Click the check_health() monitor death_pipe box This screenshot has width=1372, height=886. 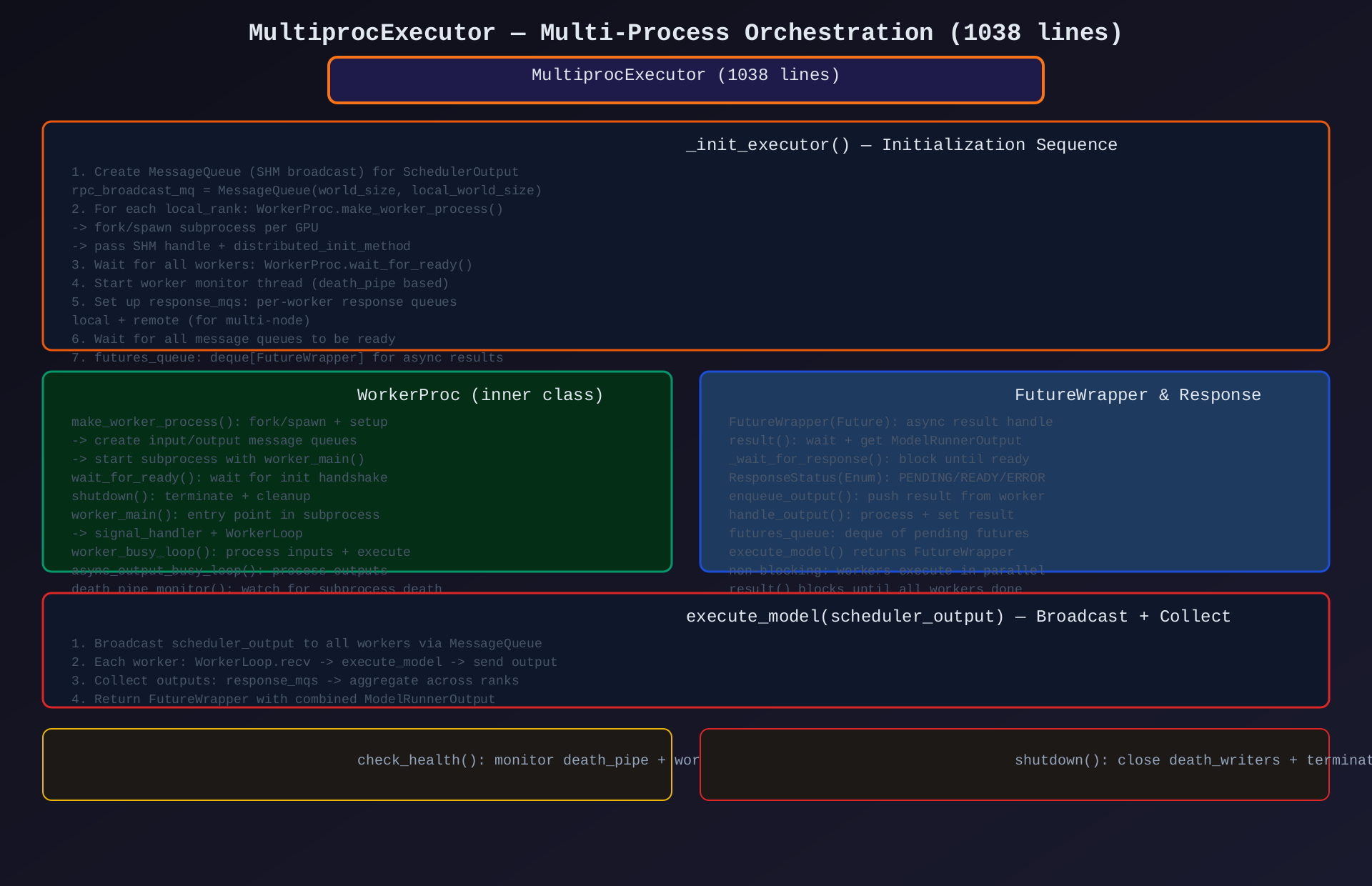357,765
